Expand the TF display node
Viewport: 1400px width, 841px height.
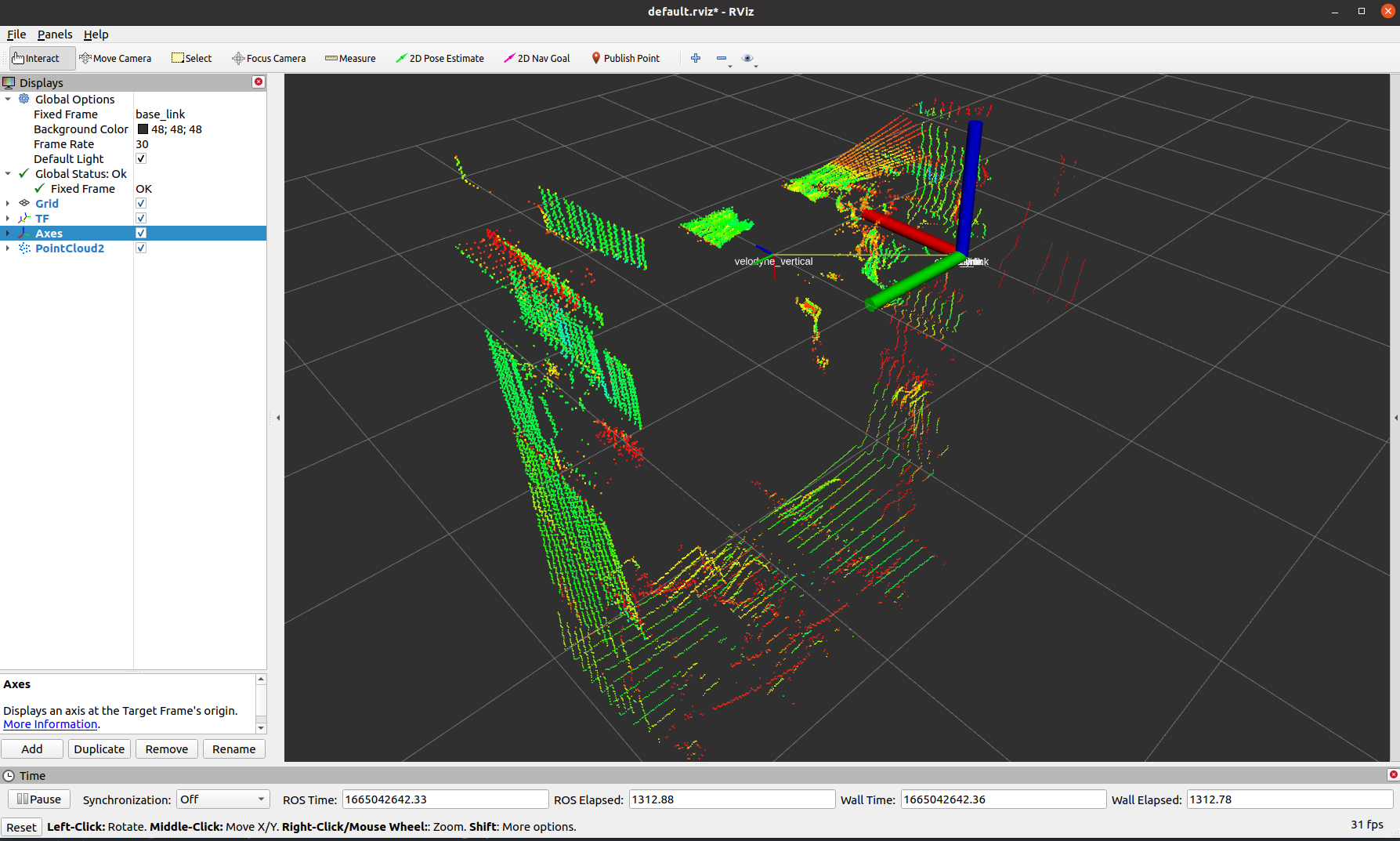click(x=8, y=218)
